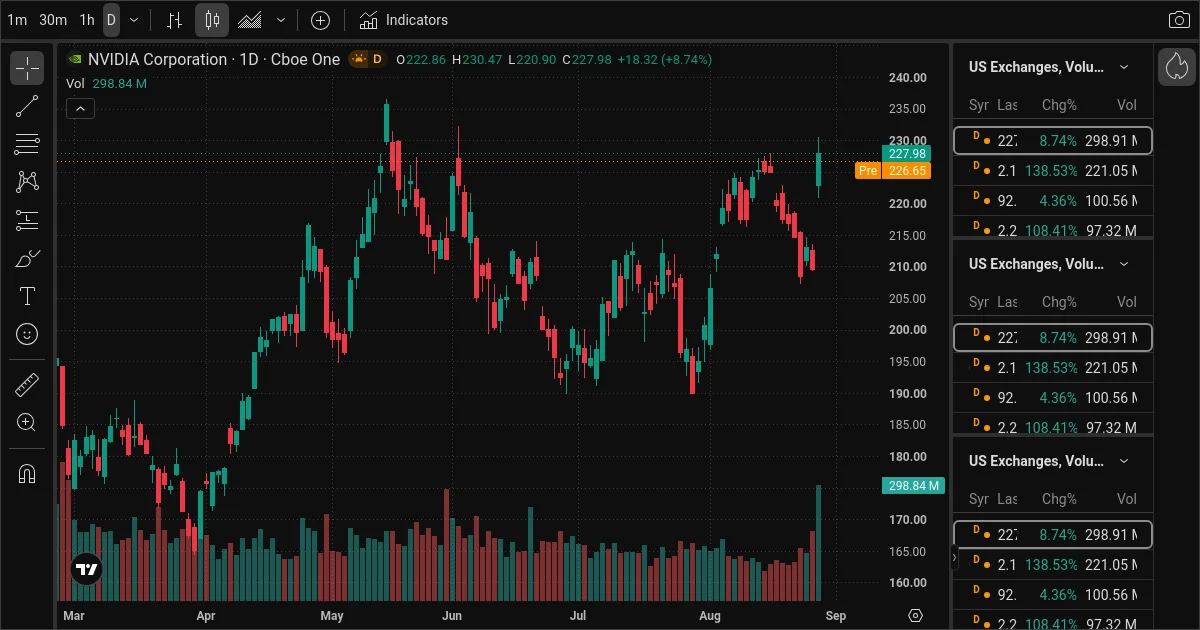
Task: Set interval to 1h
Action: click(x=87, y=20)
